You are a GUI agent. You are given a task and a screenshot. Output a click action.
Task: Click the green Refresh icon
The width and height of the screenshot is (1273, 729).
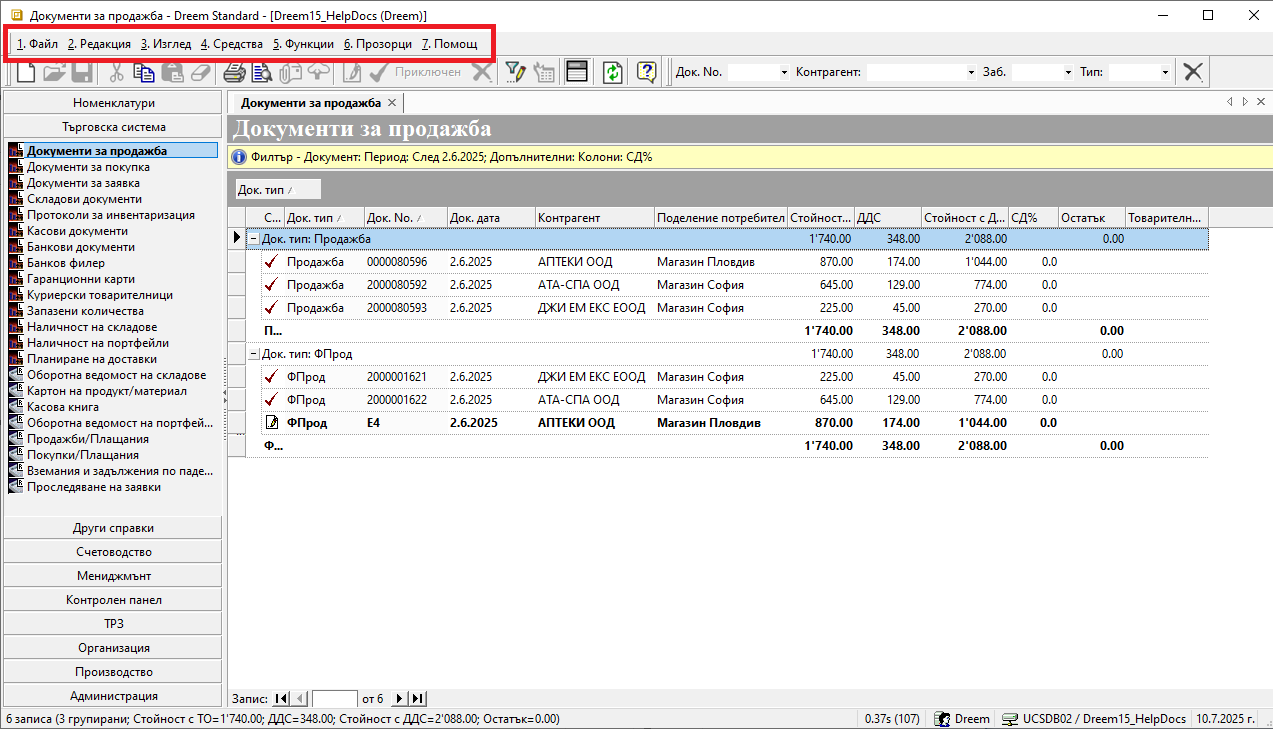tap(613, 72)
